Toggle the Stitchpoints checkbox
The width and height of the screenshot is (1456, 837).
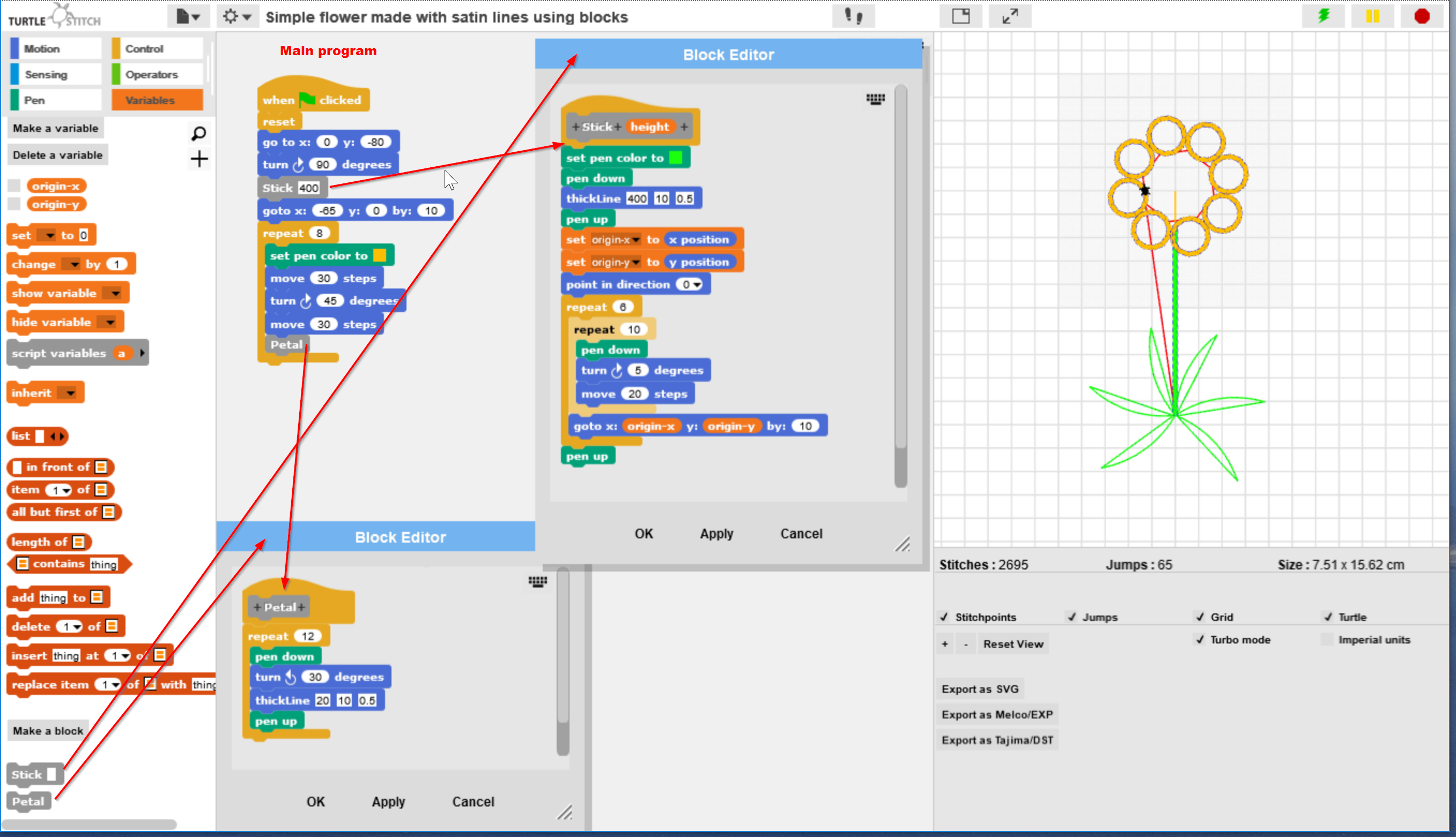click(944, 617)
